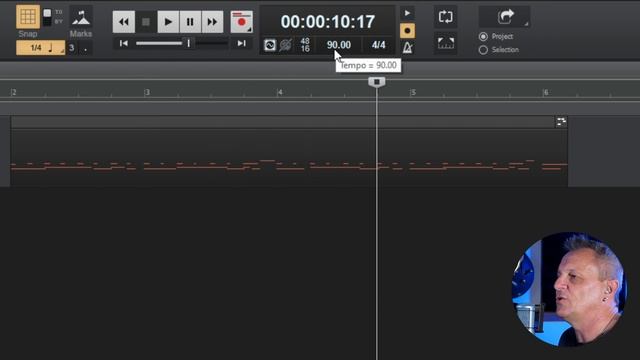640x360 pixels.
Task: Flip the Snap To/By switch
Action: [x=47, y=17]
